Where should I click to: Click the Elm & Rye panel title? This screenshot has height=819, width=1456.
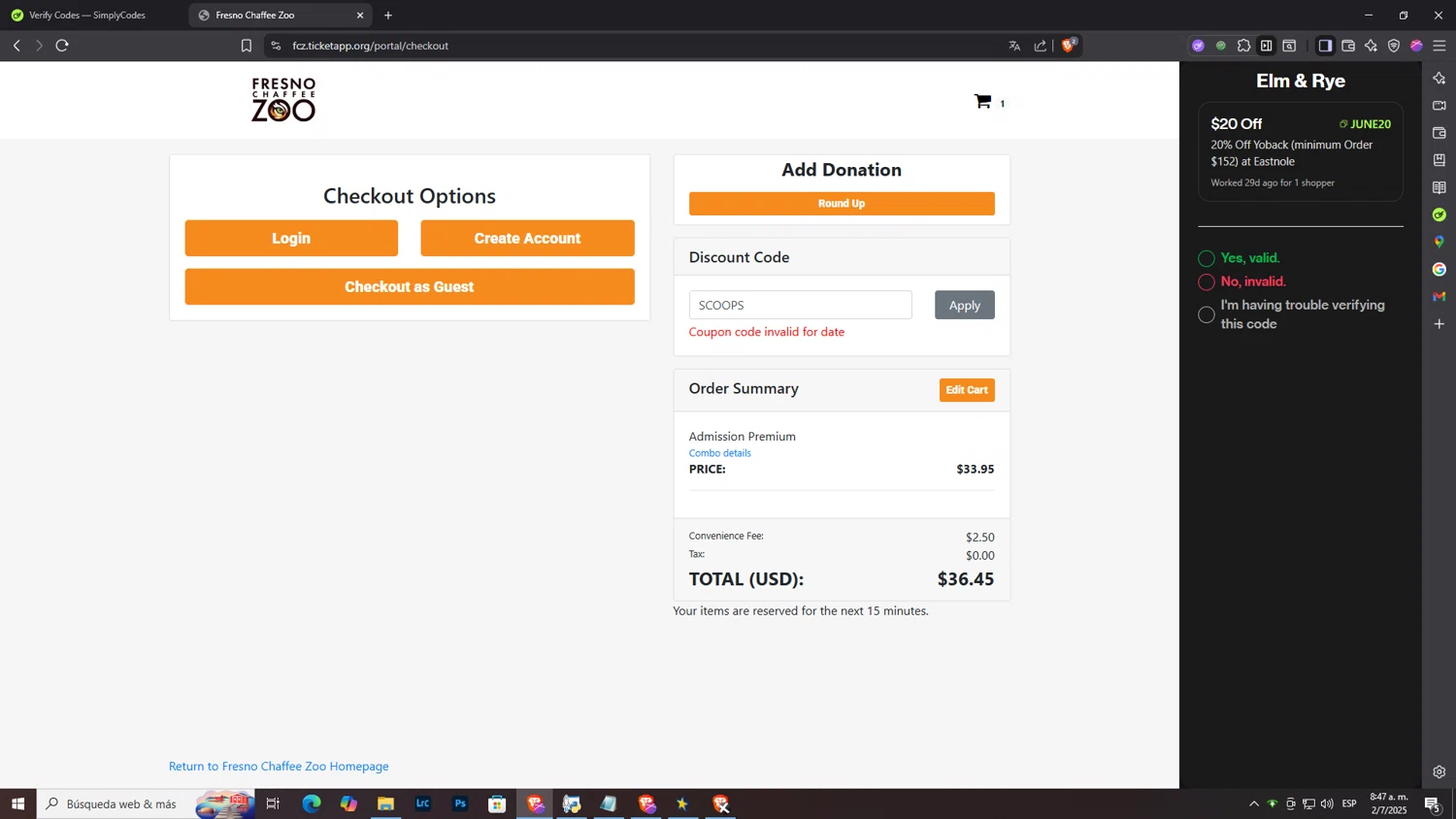coord(1301,81)
